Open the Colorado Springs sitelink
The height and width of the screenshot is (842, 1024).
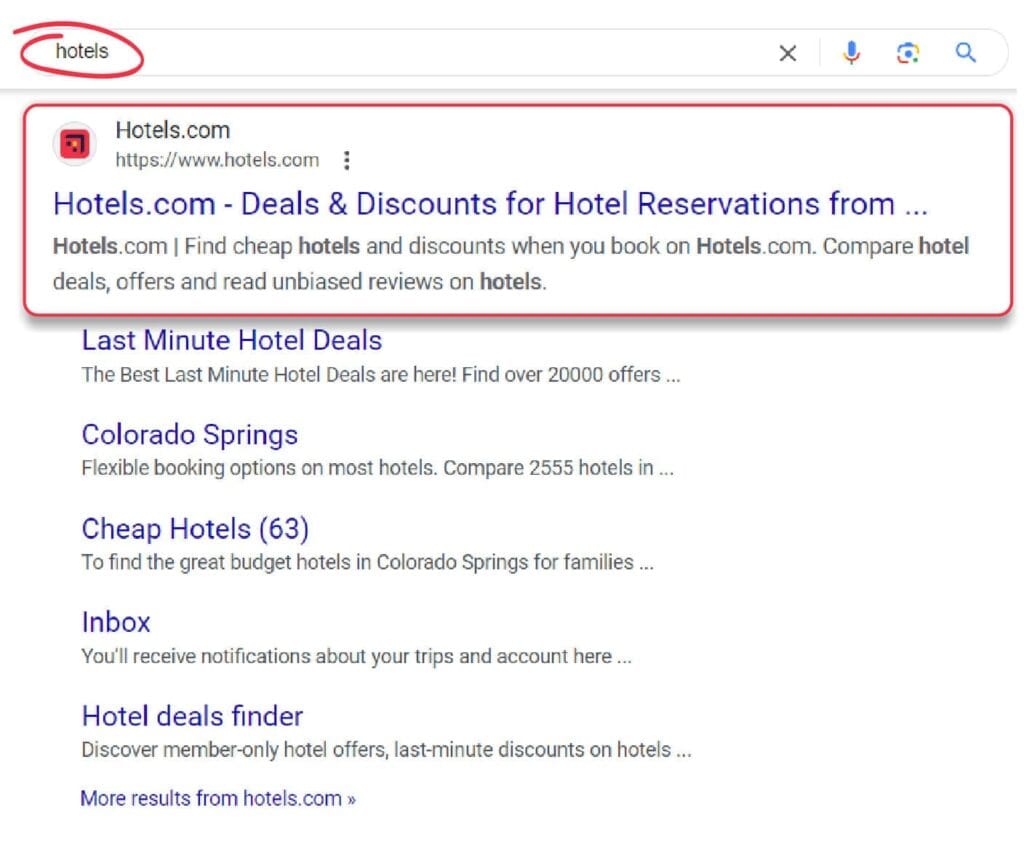point(189,435)
